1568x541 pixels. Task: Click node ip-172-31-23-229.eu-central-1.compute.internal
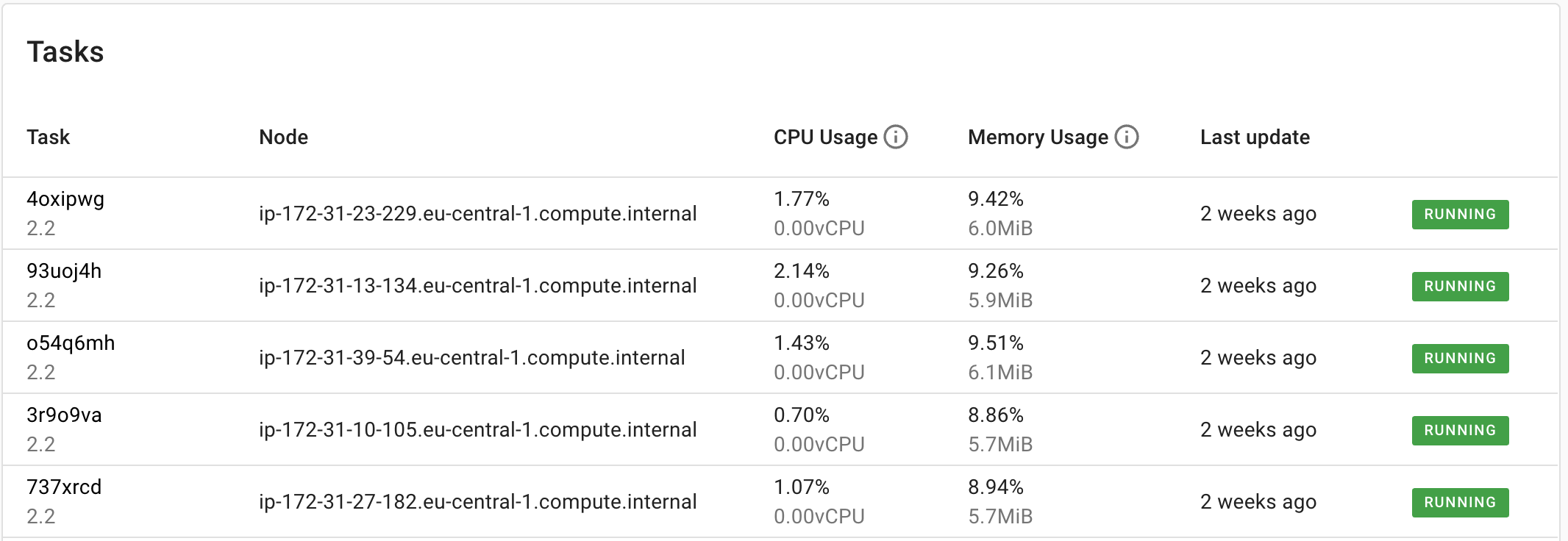[x=478, y=214]
